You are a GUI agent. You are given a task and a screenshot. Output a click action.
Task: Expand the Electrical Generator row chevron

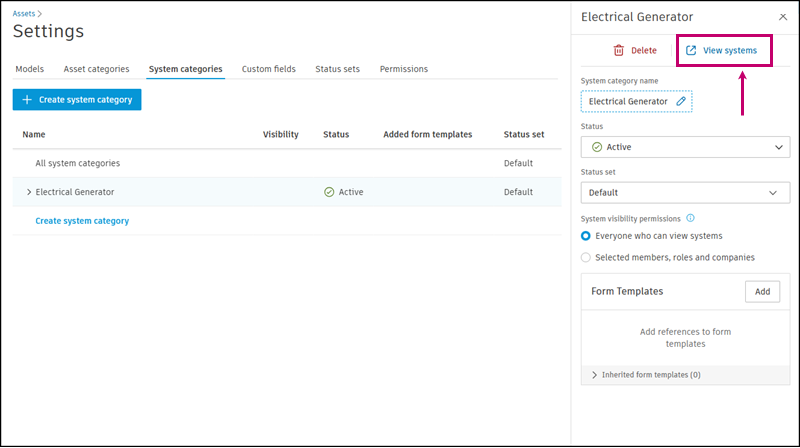pos(29,192)
